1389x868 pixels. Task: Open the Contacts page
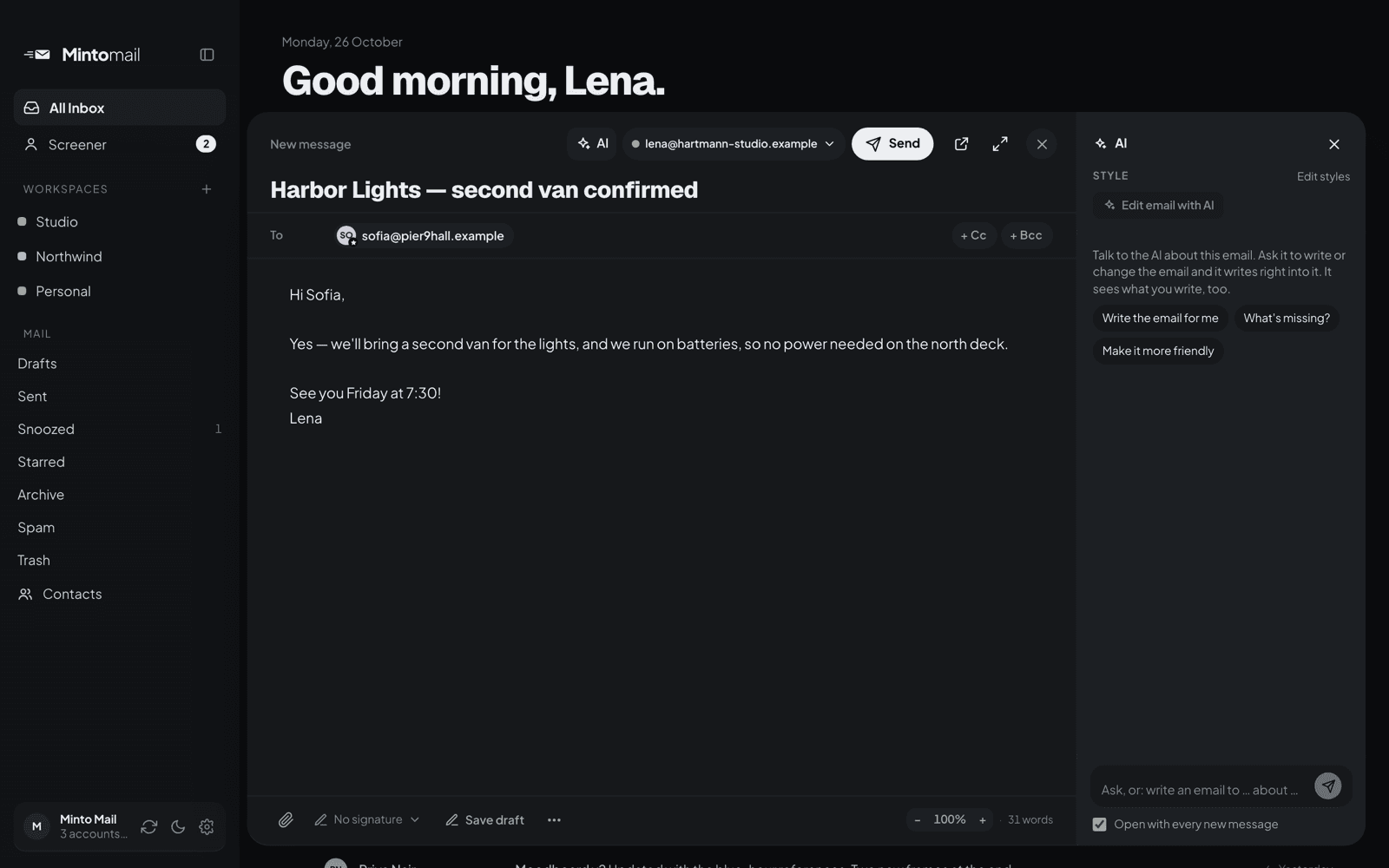(120, 595)
